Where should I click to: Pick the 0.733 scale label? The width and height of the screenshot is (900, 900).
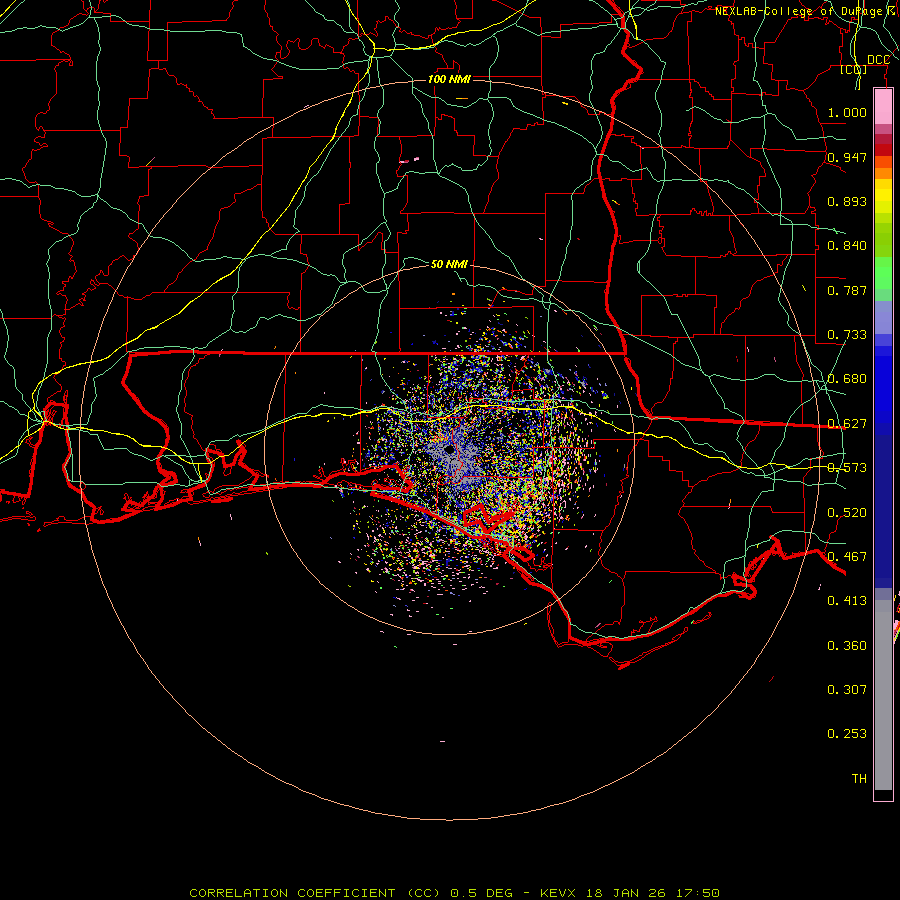[x=847, y=334]
